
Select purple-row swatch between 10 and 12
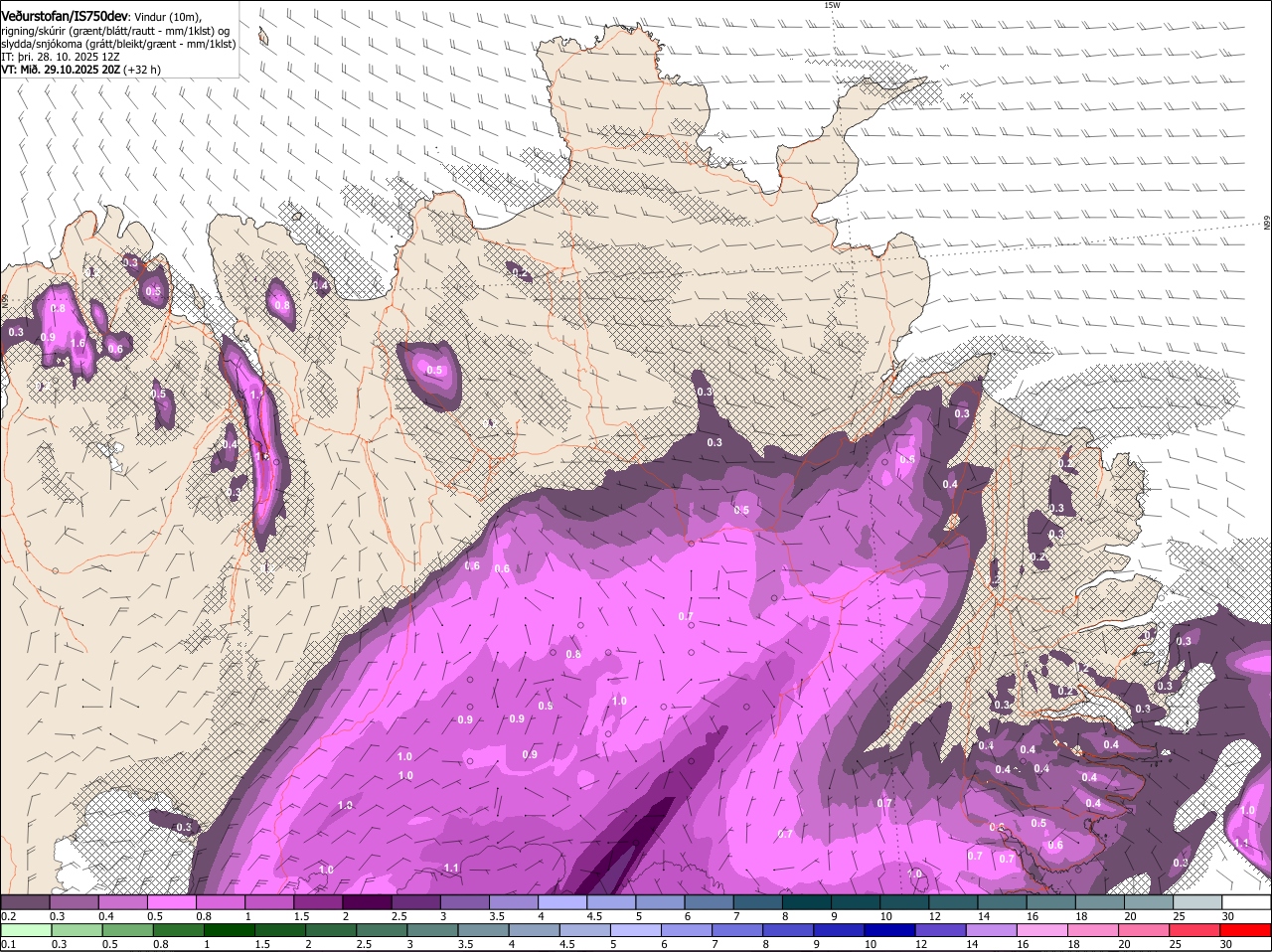click(904, 902)
